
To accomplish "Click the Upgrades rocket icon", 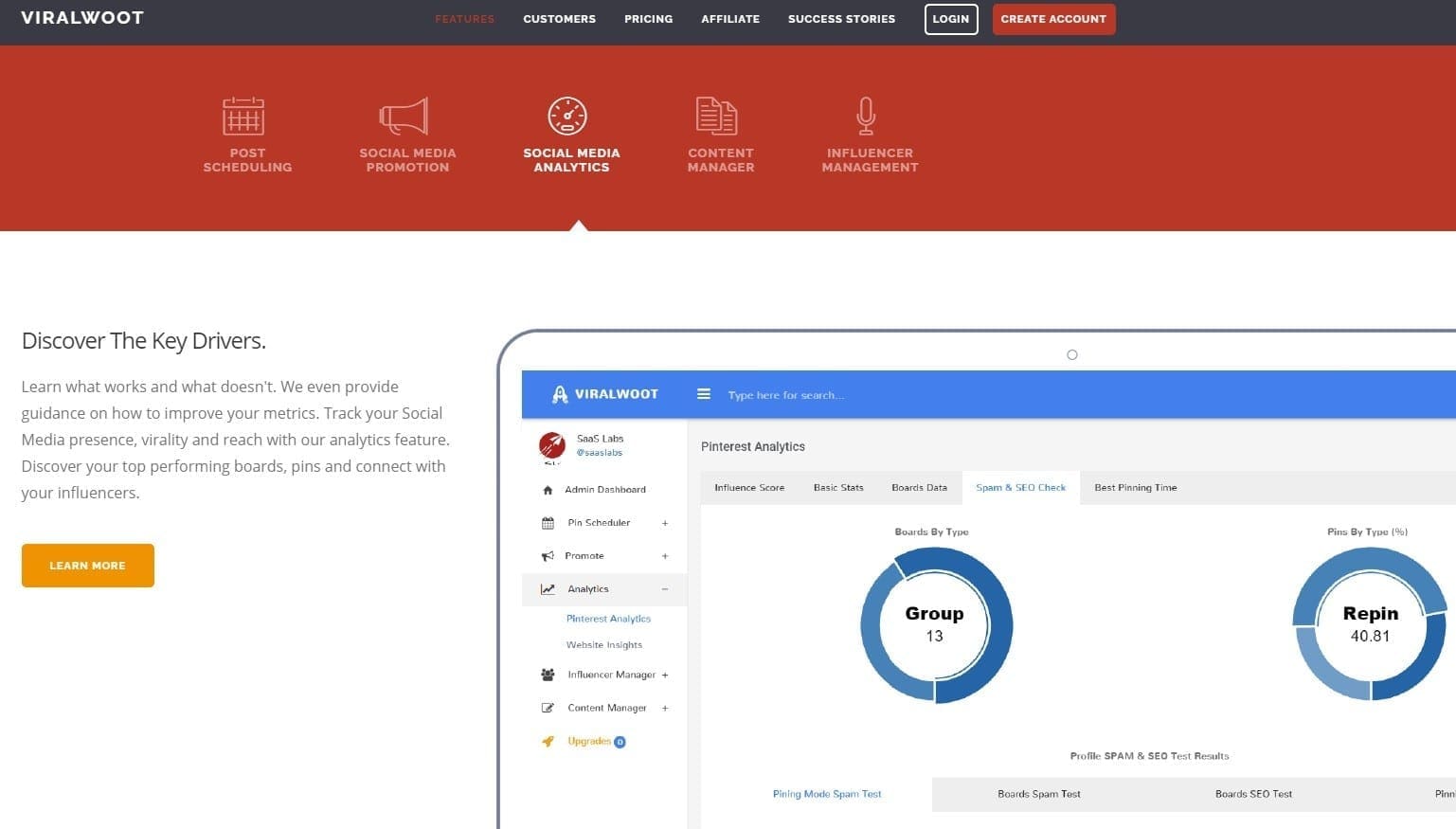I will 548,742.
